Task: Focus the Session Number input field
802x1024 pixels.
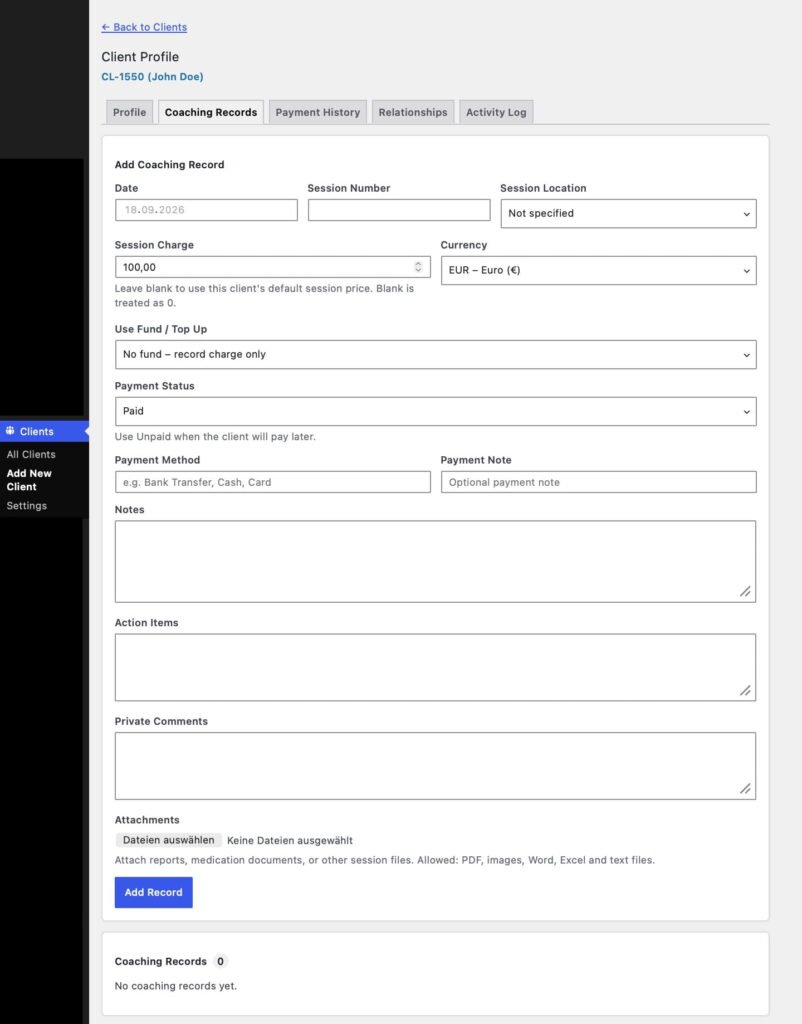Action: (399, 210)
